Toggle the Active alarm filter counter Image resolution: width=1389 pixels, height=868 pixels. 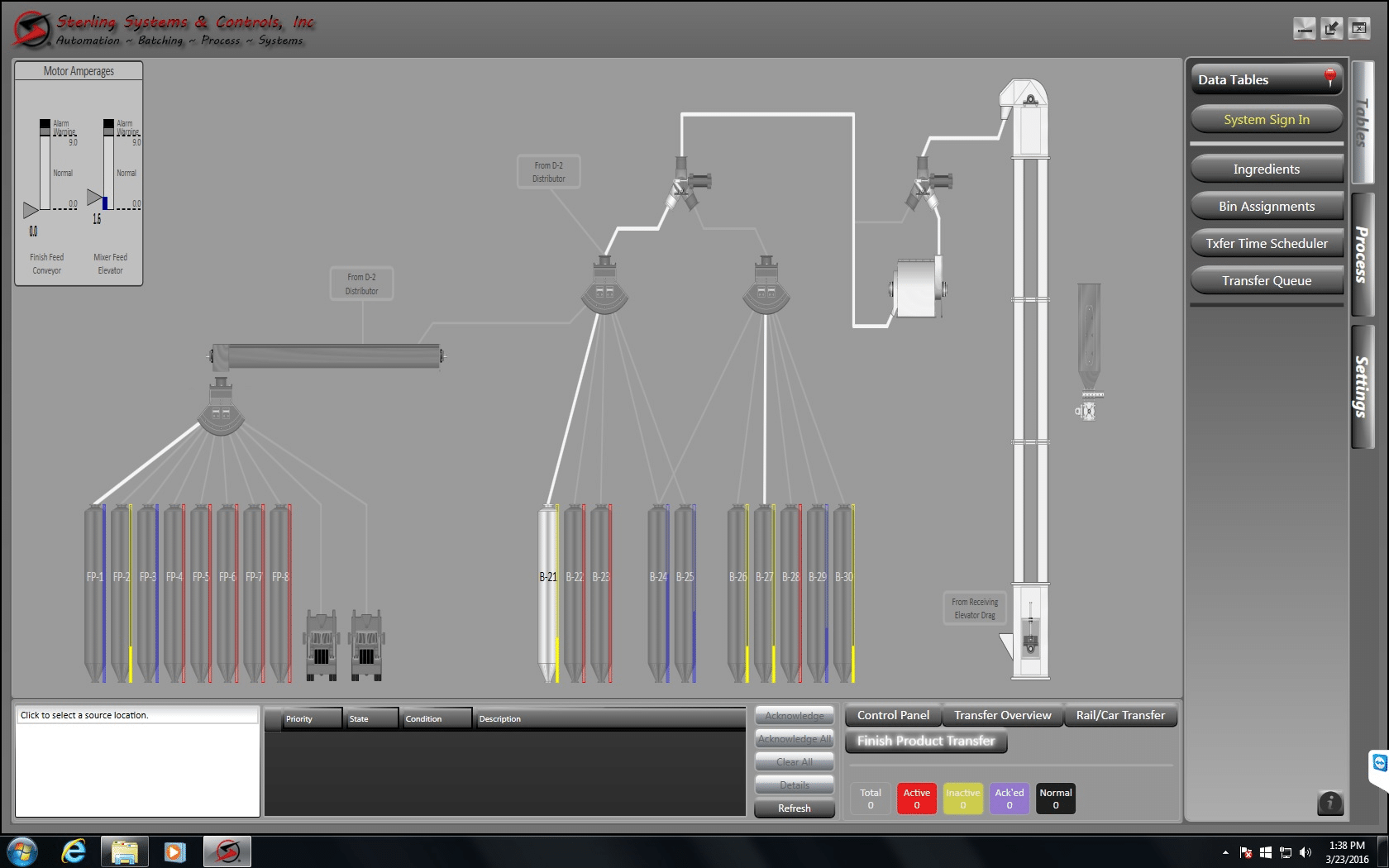click(916, 799)
